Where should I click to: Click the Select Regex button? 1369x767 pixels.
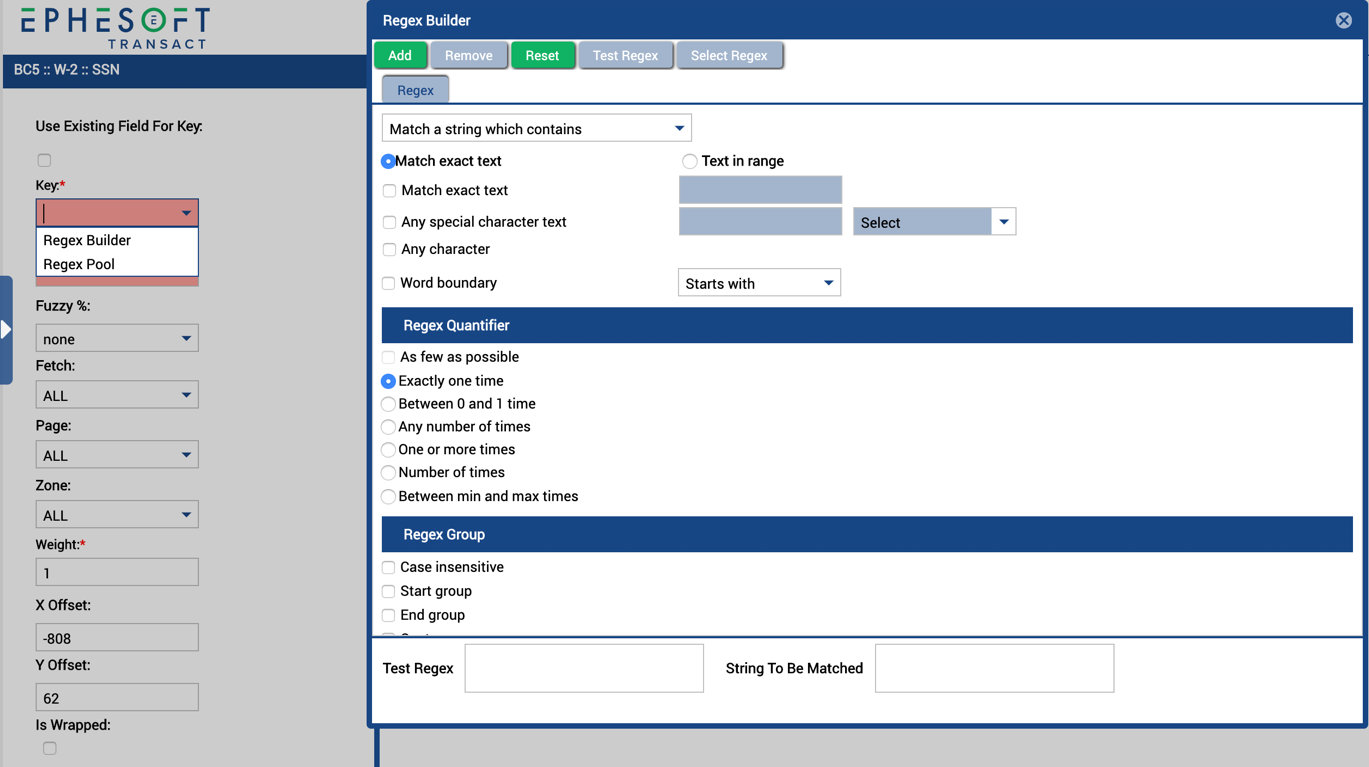coord(729,55)
